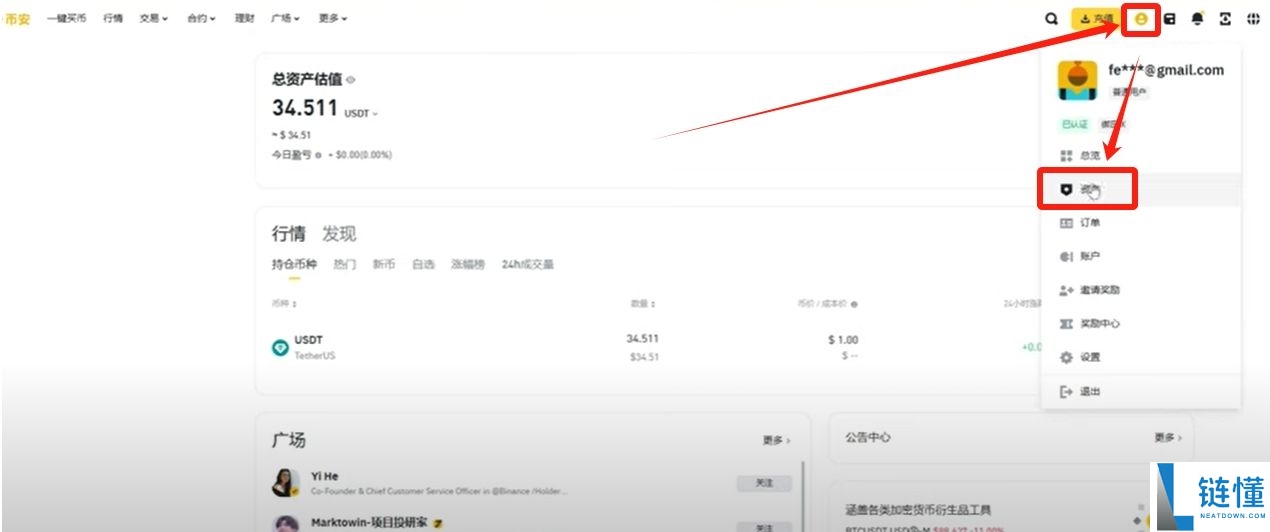
Task: Click the 币安 logo
Action: click(x=15, y=19)
